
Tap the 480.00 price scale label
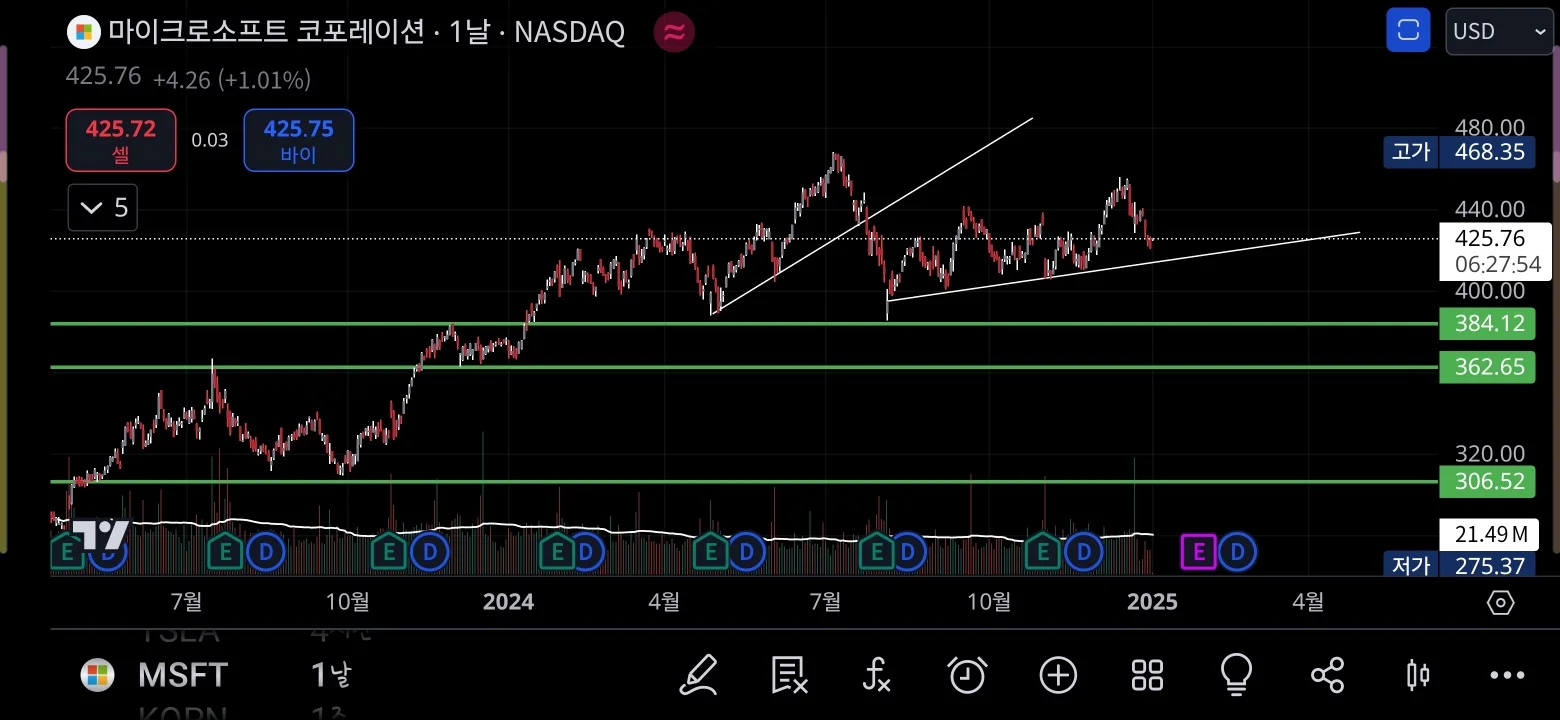tap(1490, 127)
